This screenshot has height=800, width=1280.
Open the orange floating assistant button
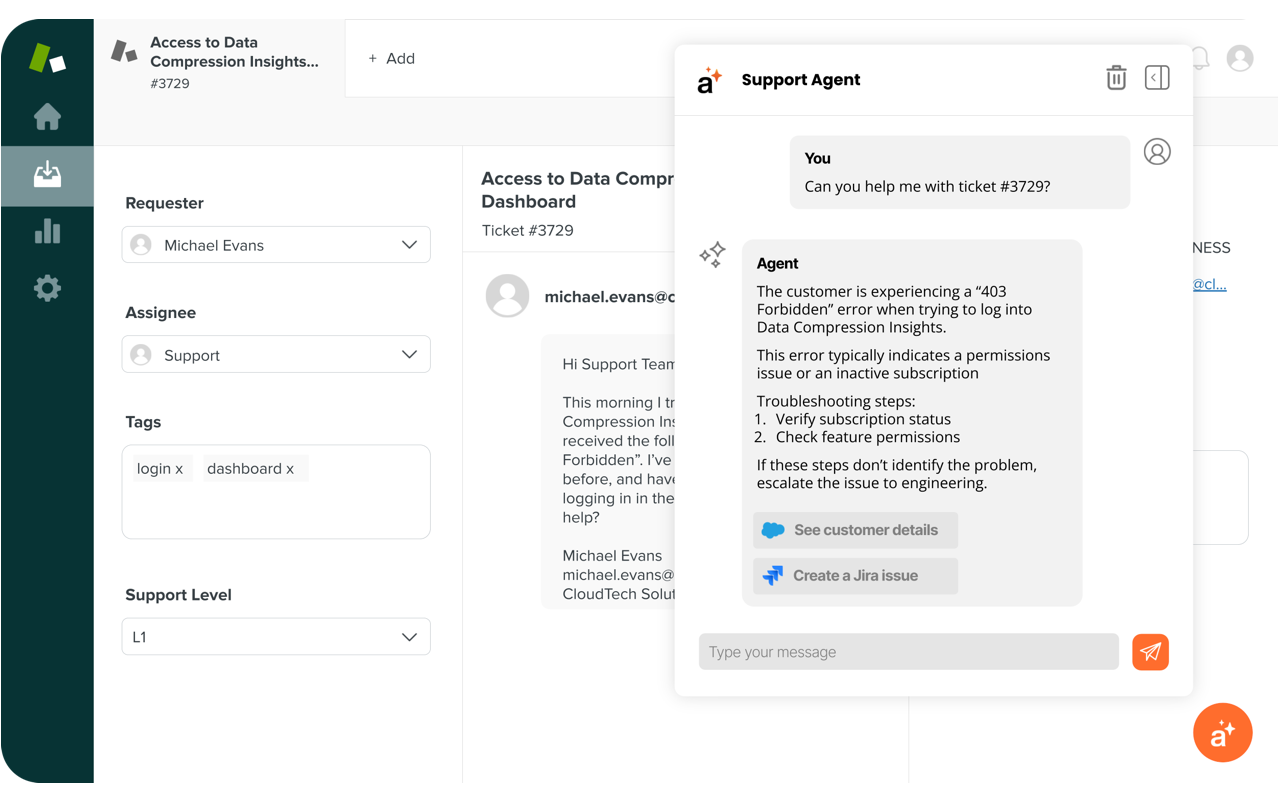pos(1222,733)
